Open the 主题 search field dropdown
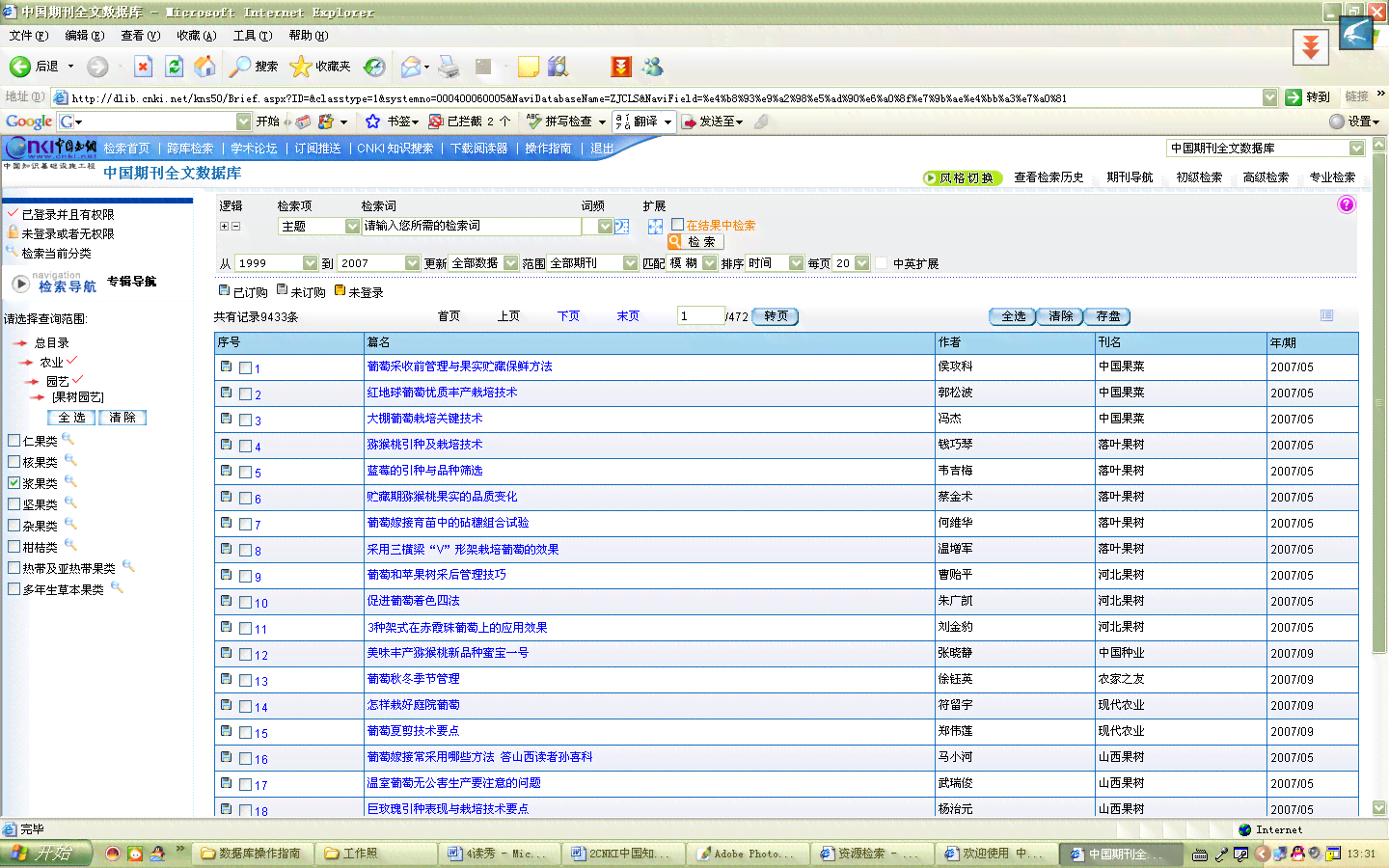Viewport: 1389px width, 868px height. coord(352,226)
